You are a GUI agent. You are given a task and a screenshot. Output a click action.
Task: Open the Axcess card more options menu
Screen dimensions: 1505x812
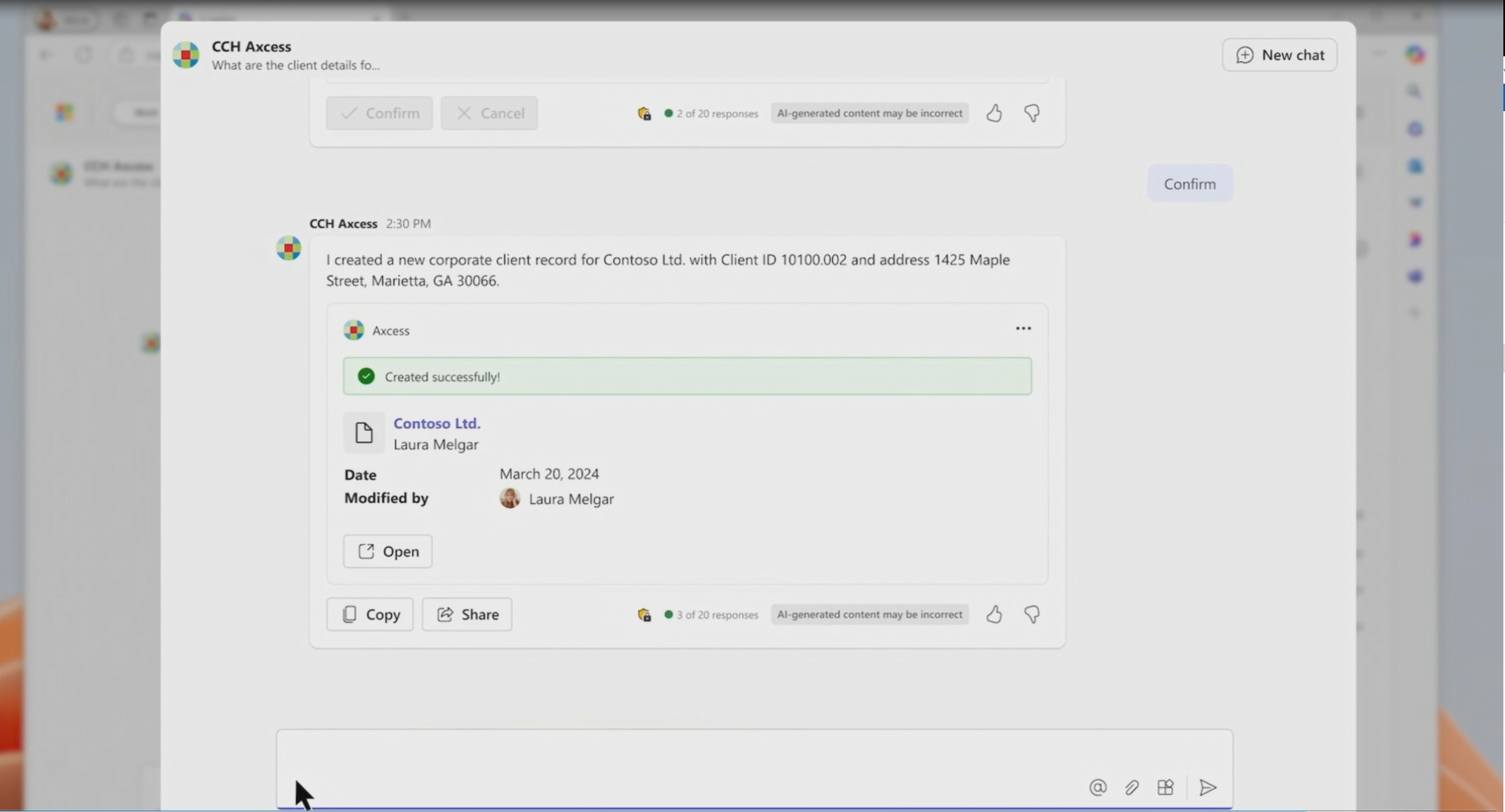point(1023,328)
